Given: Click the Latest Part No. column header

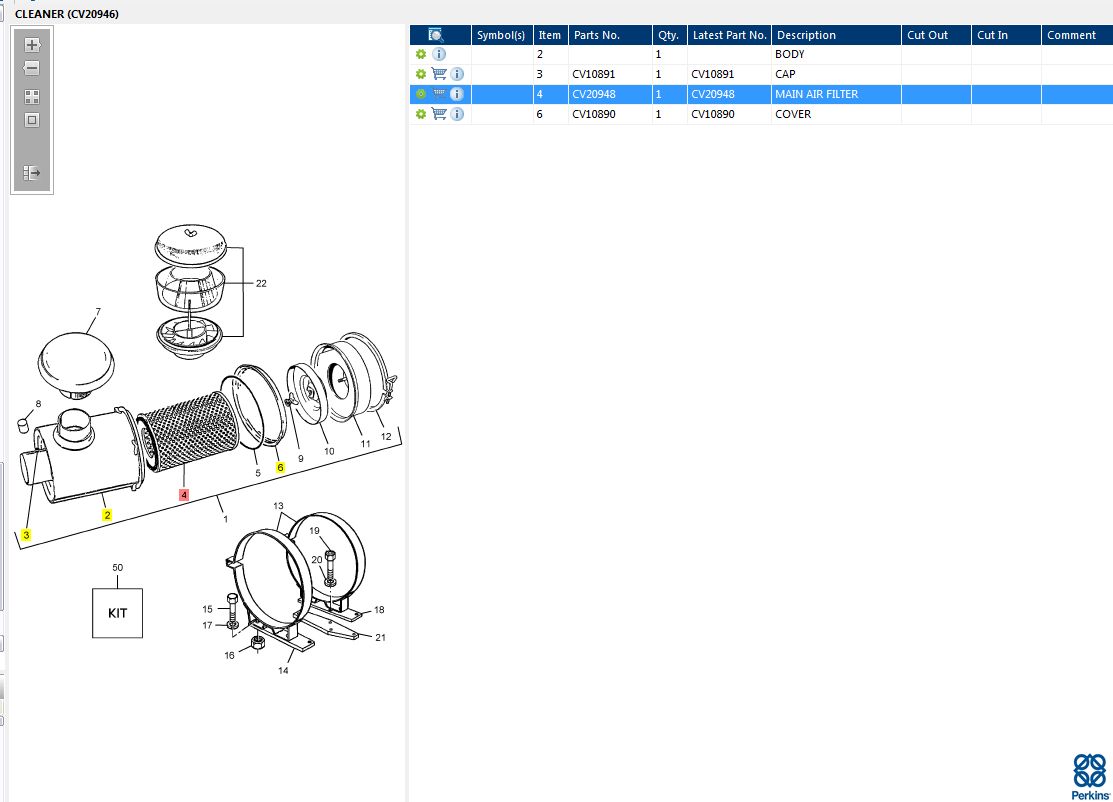Looking at the screenshot, I should tap(729, 35).
